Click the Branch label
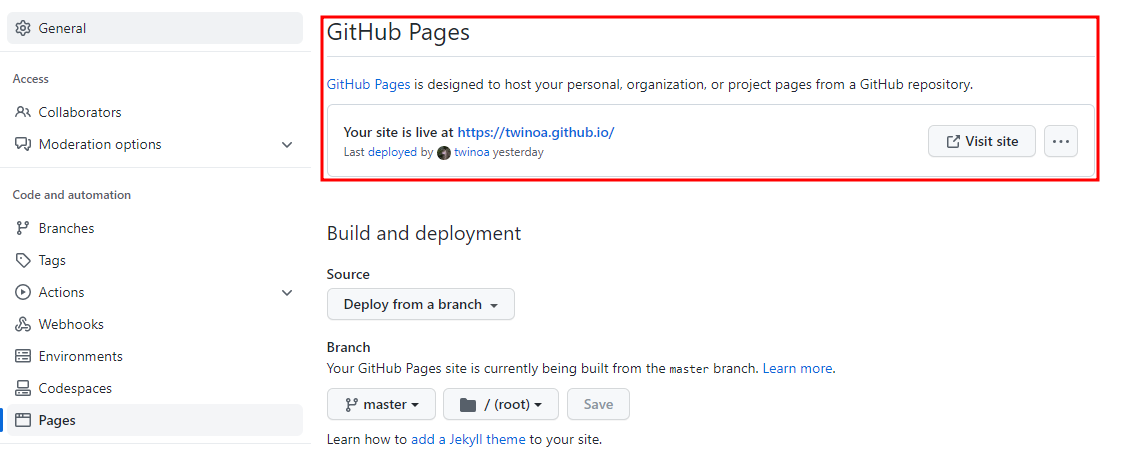 click(x=348, y=347)
